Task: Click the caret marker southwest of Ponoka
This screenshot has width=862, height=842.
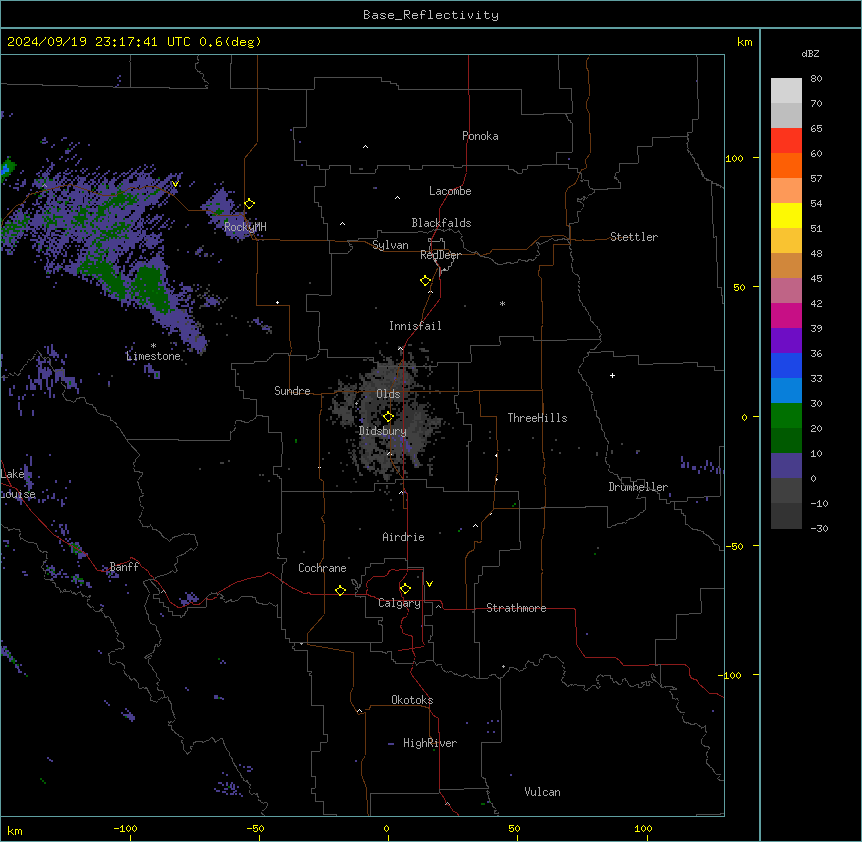Action: pos(365,147)
